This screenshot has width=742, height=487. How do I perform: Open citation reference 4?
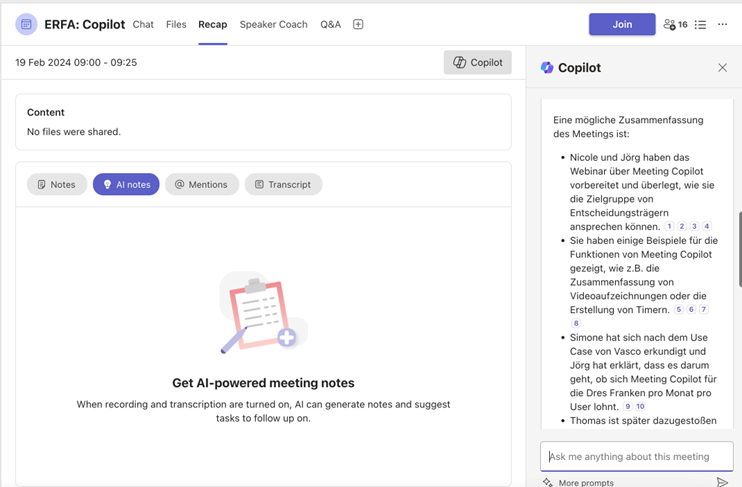pyautogui.click(x=707, y=226)
